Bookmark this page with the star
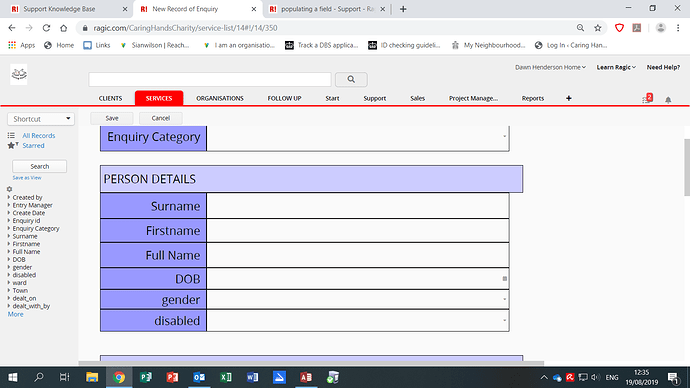Image resolution: width=690 pixels, height=388 pixels. pos(598,28)
